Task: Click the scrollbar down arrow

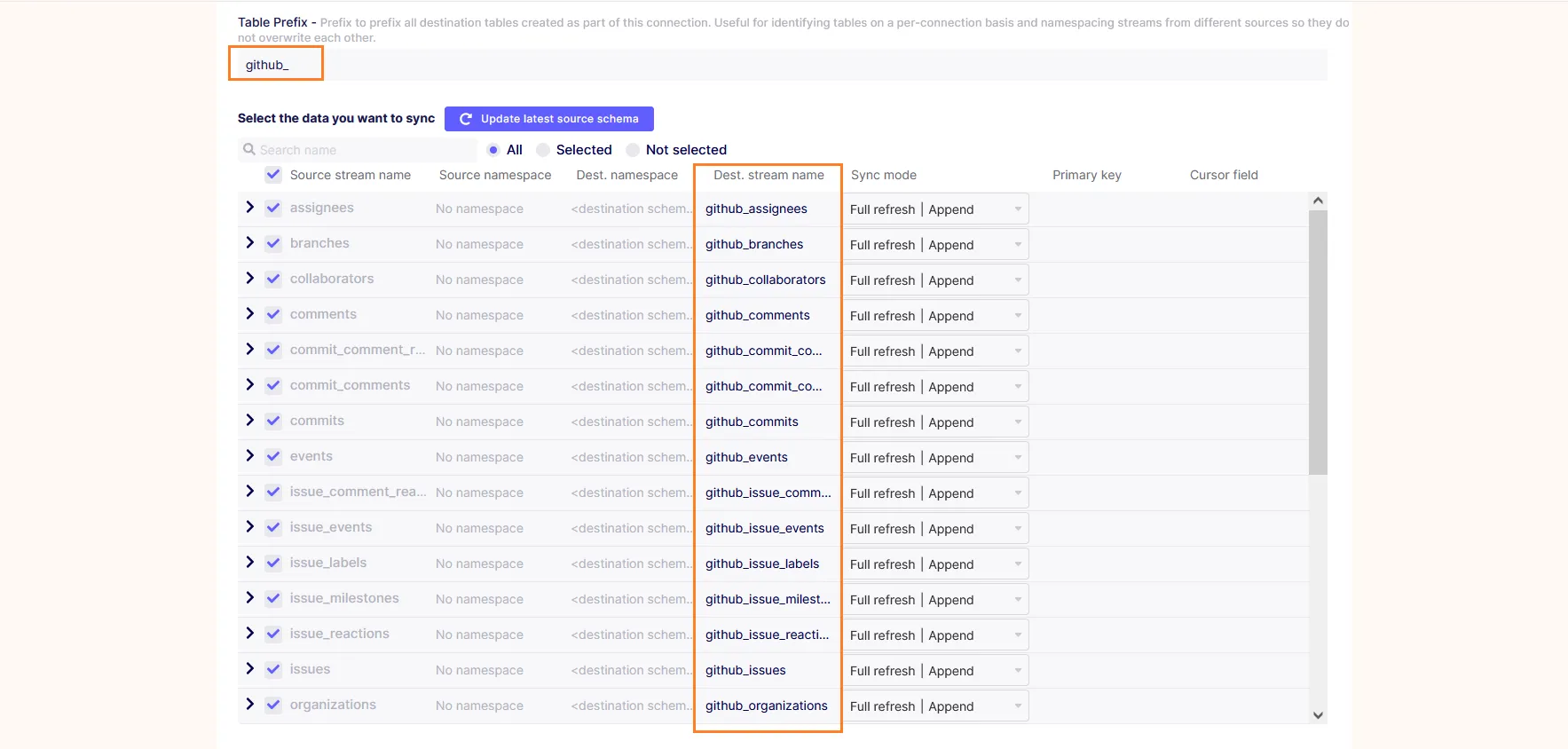Action: coord(1318,715)
